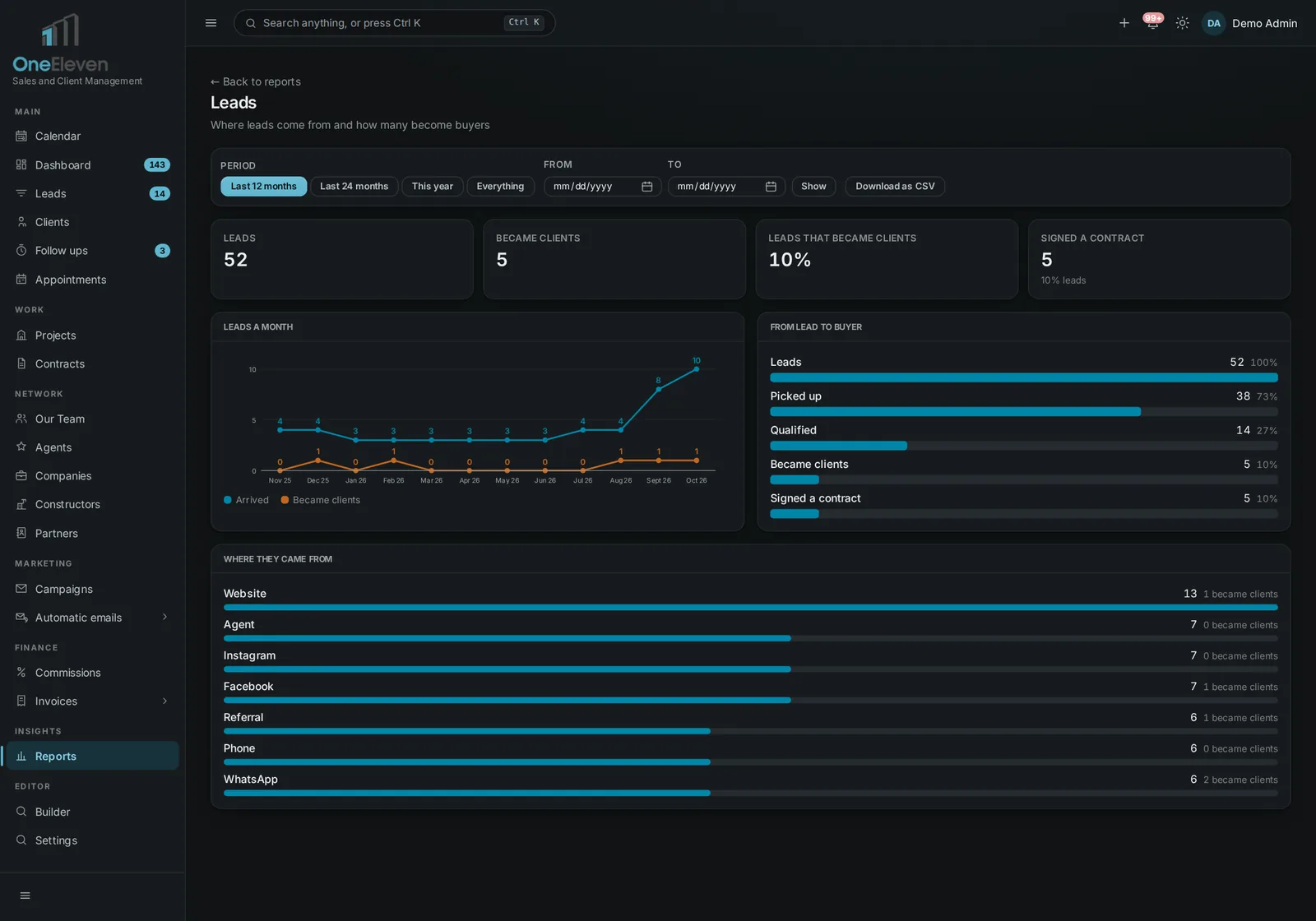The width and height of the screenshot is (1316, 921).
Task: Go to Clients in sidebar
Action: (91, 222)
